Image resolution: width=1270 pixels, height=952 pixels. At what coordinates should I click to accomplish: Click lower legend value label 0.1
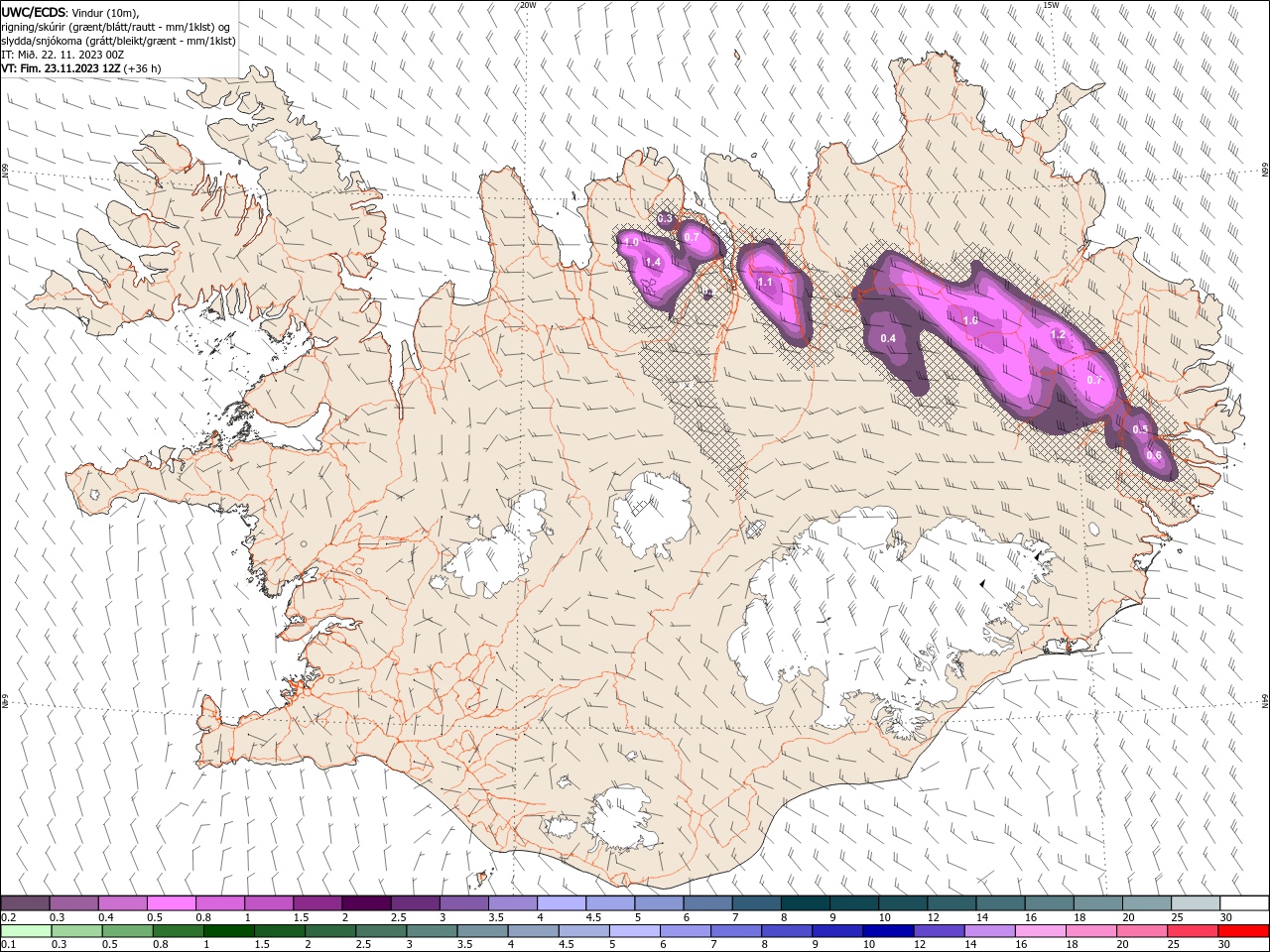click(x=8, y=945)
